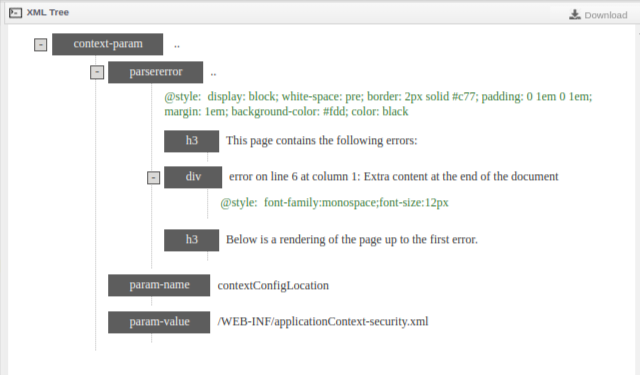Click 'This page contains the following errors:' text
Image resolution: width=640 pixels, height=375 pixels.
tap(322, 141)
